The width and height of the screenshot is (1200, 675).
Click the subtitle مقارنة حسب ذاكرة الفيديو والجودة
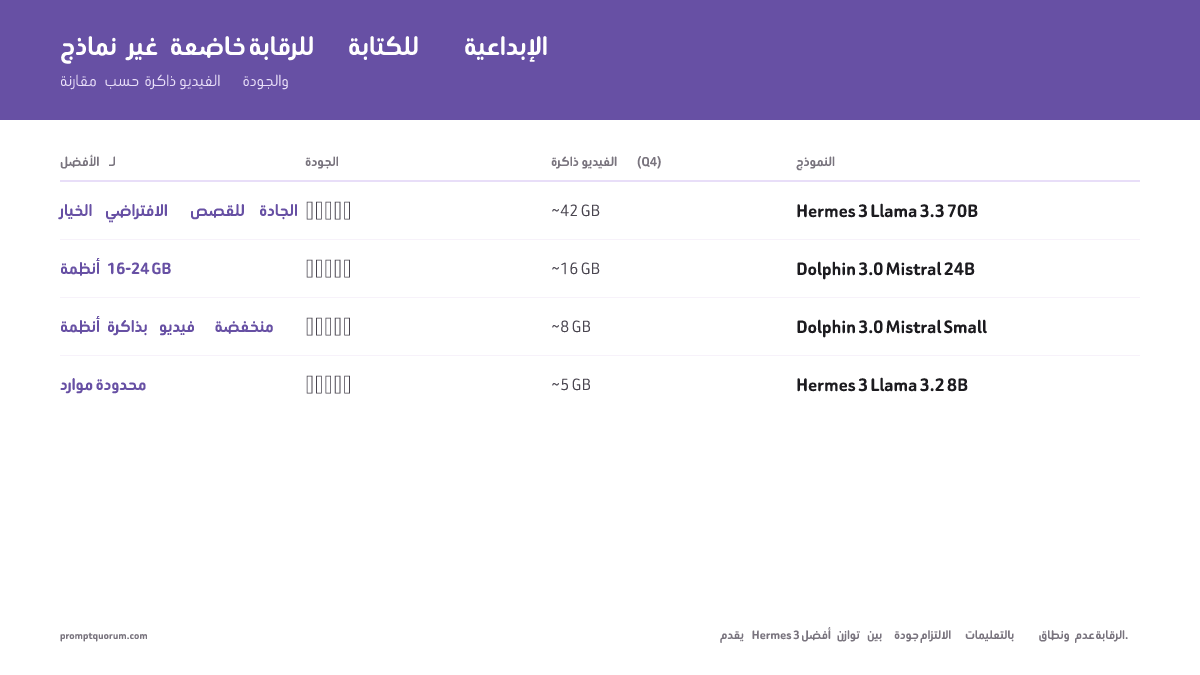click(x=174, y=81)
